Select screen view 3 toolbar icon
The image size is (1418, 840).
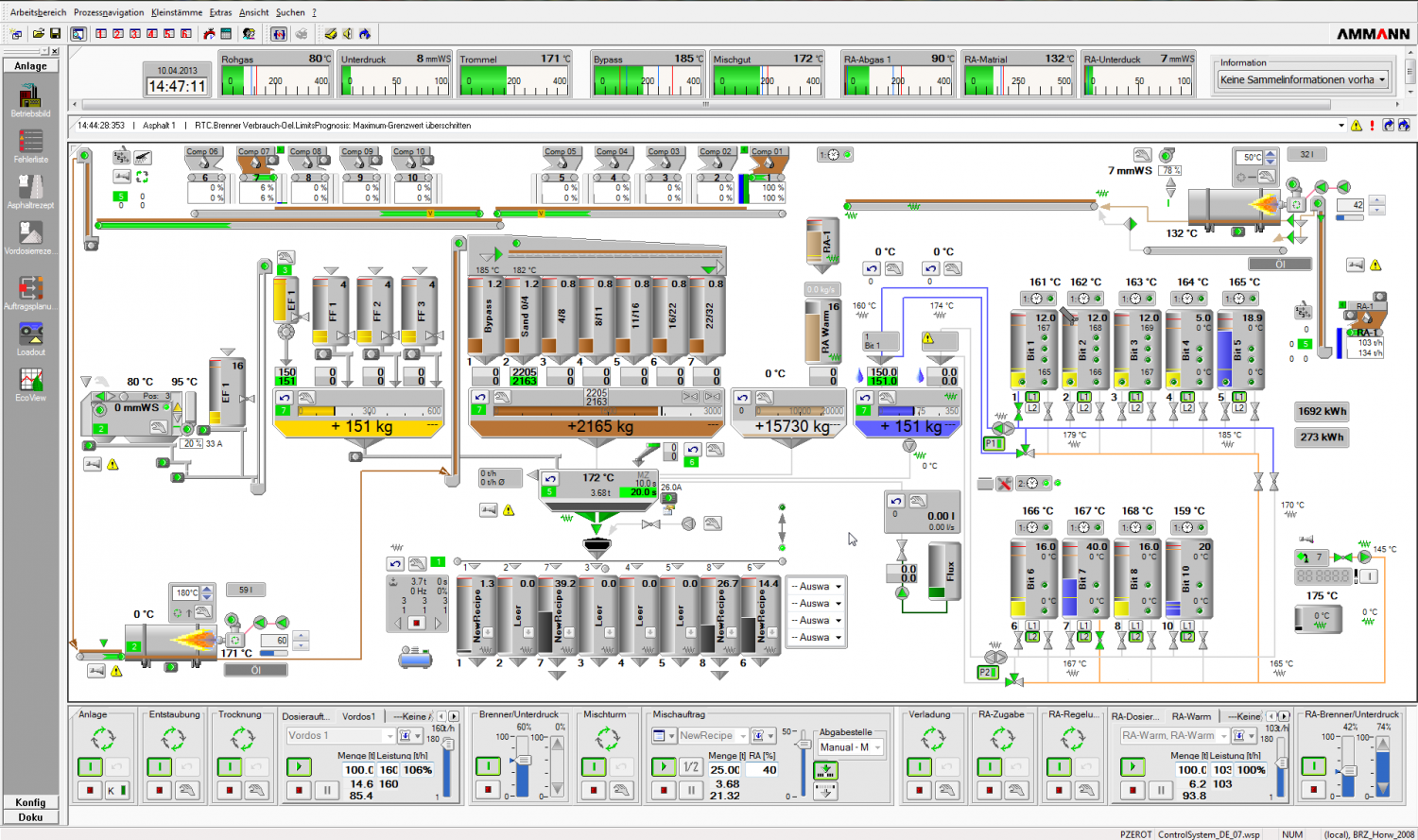coord(135,34)
